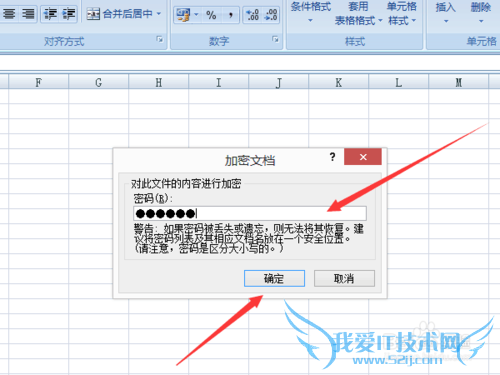Select column G header
The height and width of the screenshot is (375, 500).
click(98, 82)
